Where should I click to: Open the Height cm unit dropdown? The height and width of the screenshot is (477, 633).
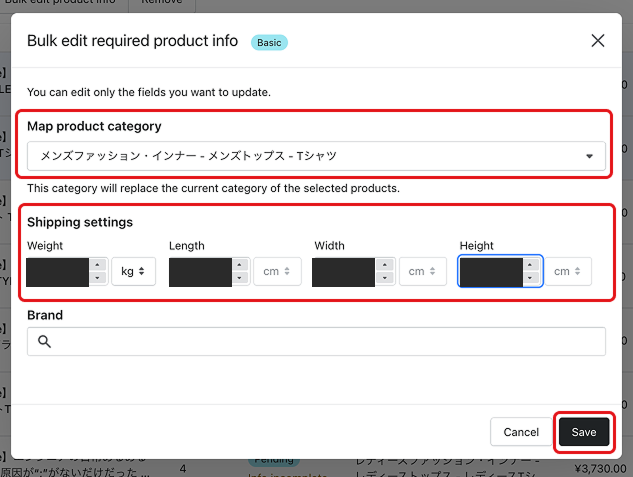click(567, 272)
